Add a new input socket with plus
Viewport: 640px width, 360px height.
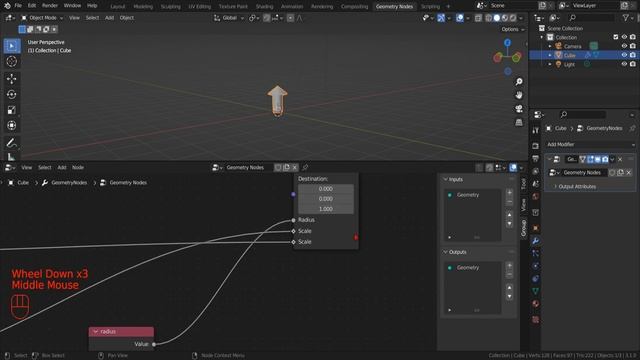click(509, 192)
